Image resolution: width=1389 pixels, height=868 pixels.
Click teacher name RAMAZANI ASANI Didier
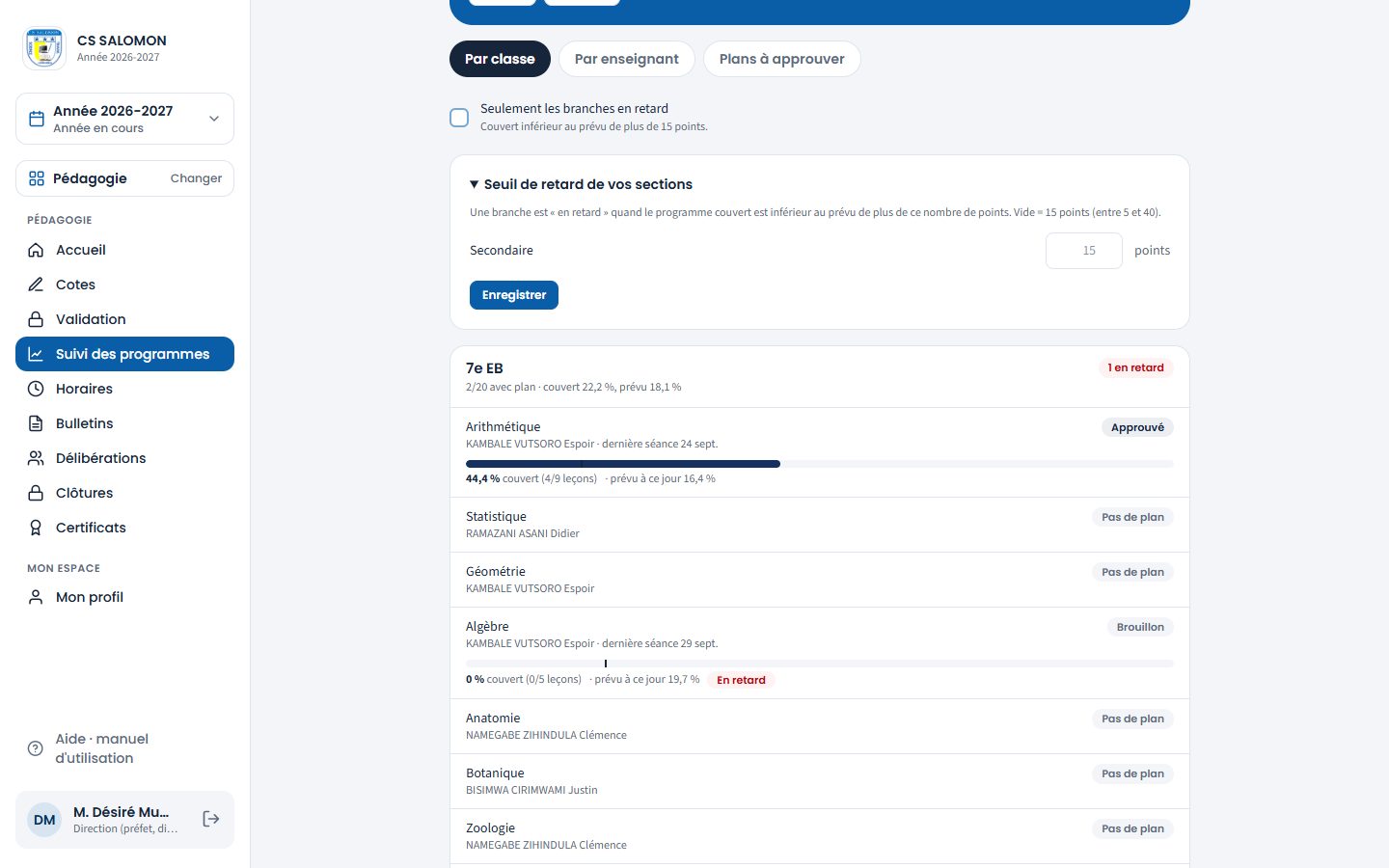tap(523, 533)
